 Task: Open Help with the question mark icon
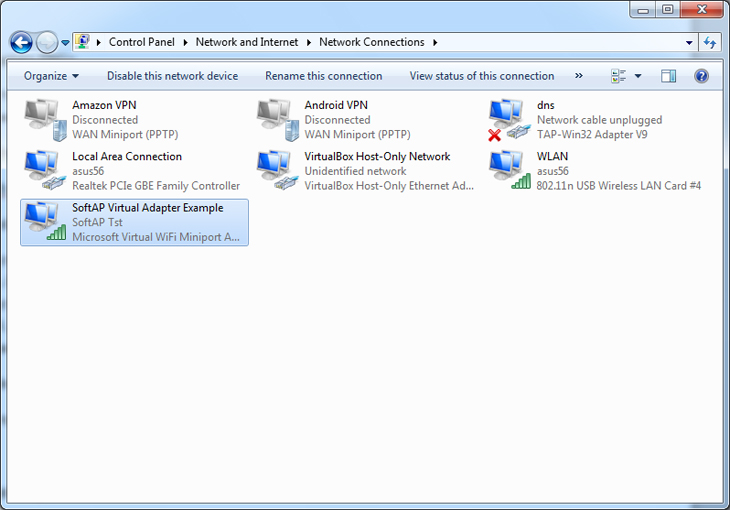tap(701, 76)
